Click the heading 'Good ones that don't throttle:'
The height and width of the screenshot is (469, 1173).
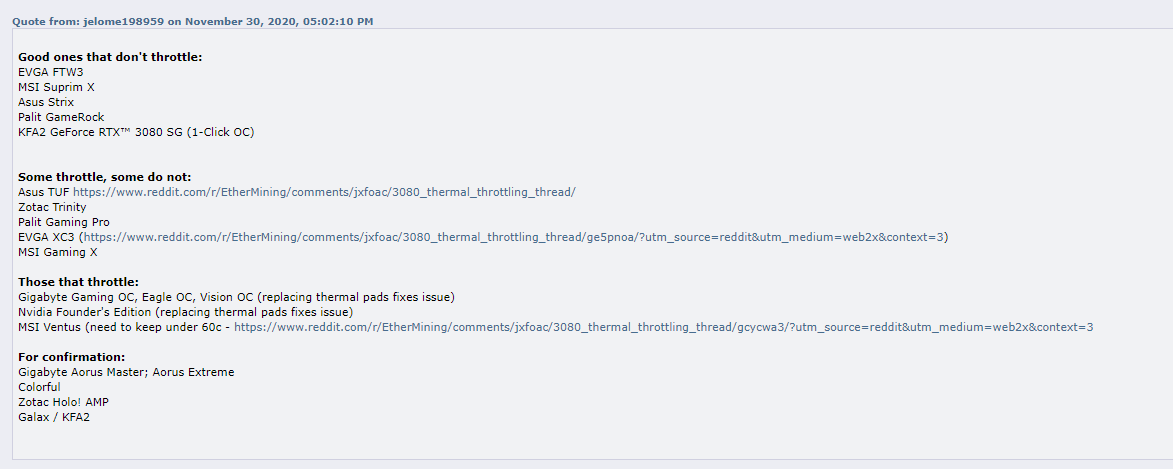point(110,57)
